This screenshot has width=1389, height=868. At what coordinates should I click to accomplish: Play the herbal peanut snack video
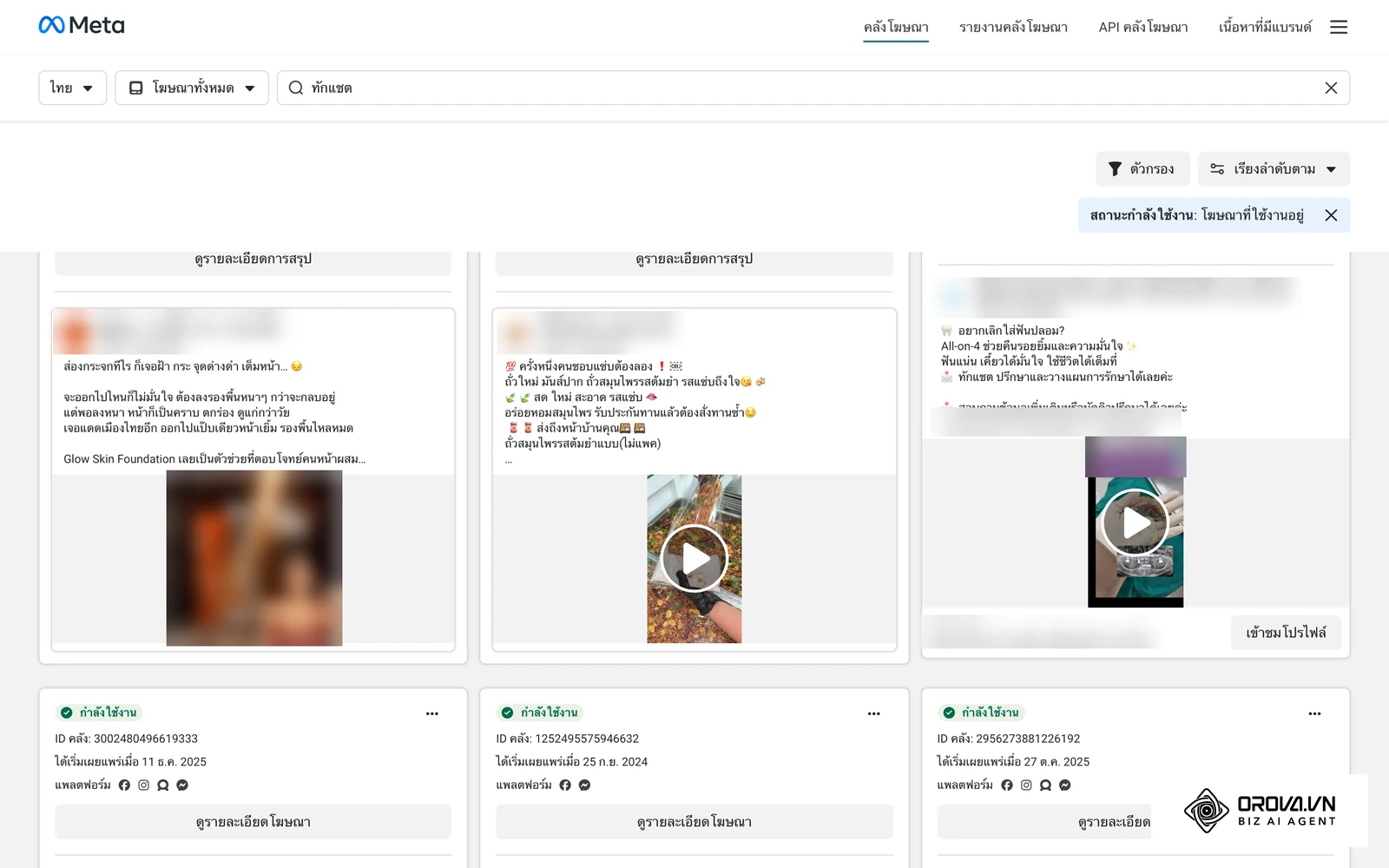694,558
